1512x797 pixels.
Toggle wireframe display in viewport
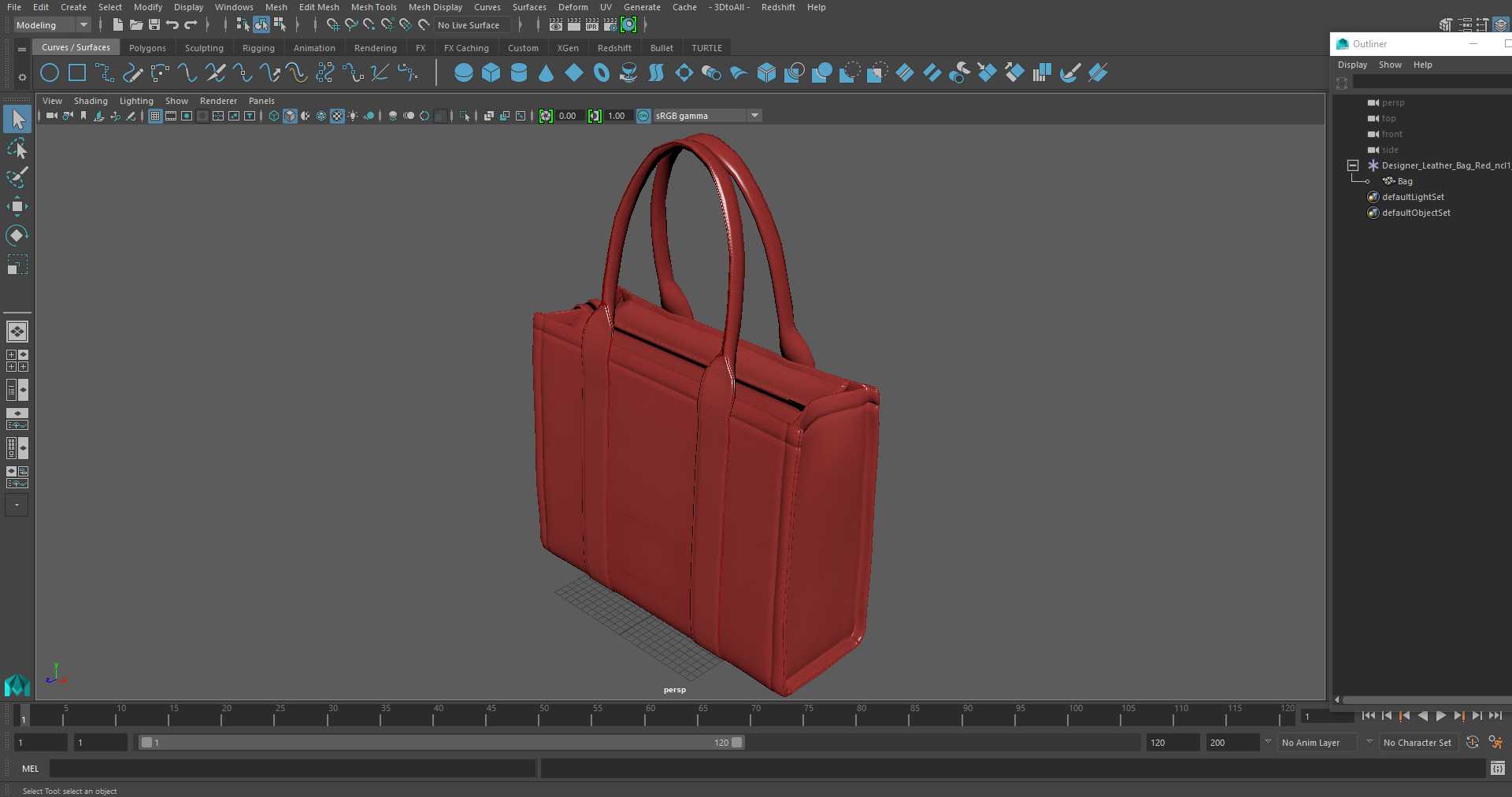pos(274,116)
